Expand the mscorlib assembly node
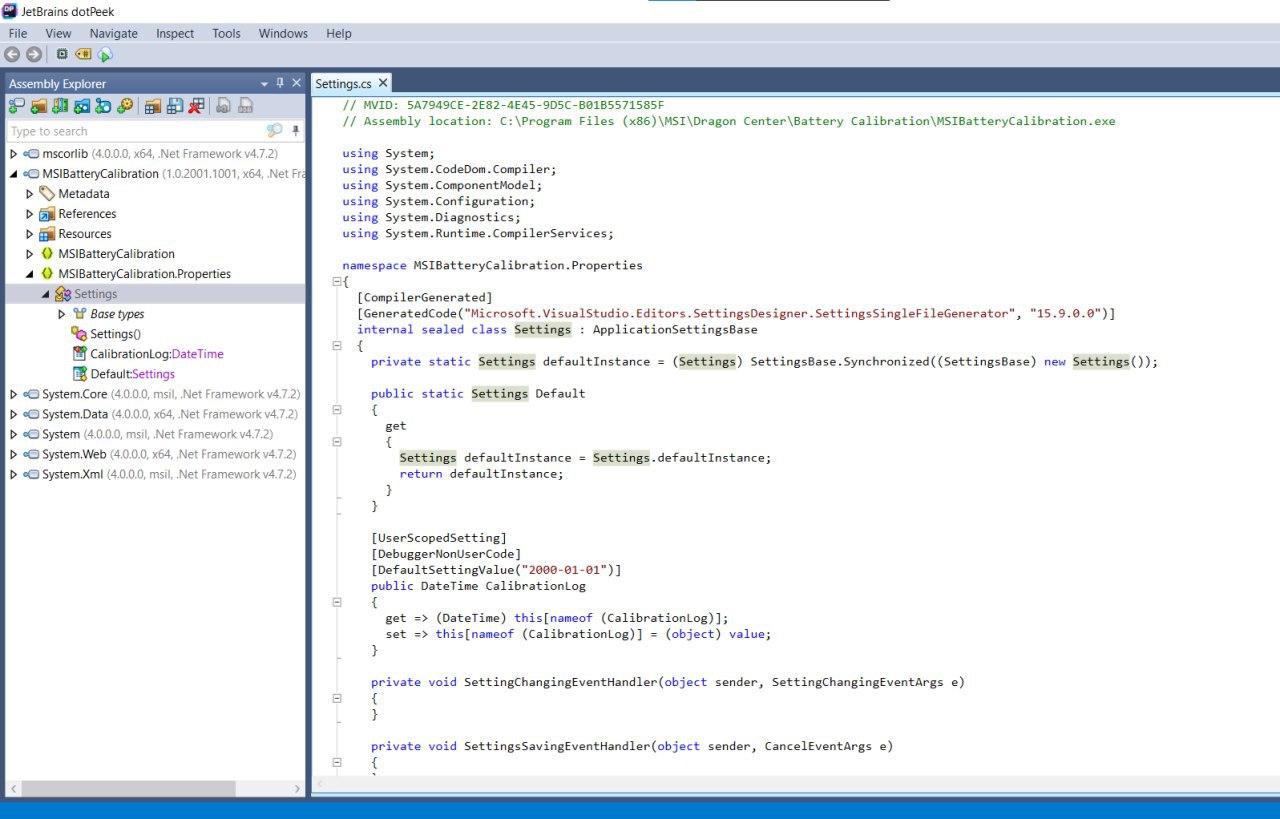Viewport: 1280px width, 819px height. (x=13, y=154)
